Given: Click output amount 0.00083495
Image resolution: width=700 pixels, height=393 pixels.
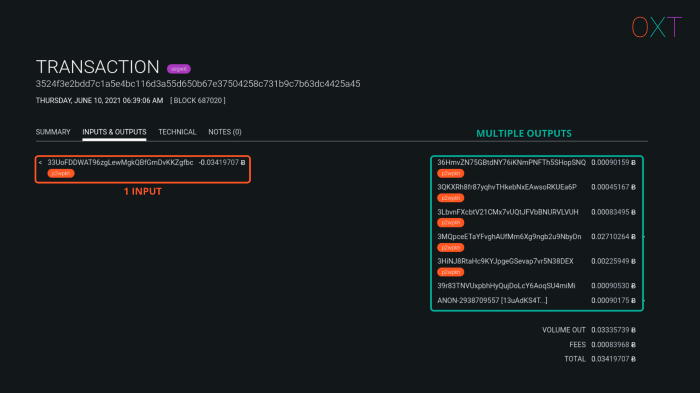Looking at the screenshot, I should (613, 212).
